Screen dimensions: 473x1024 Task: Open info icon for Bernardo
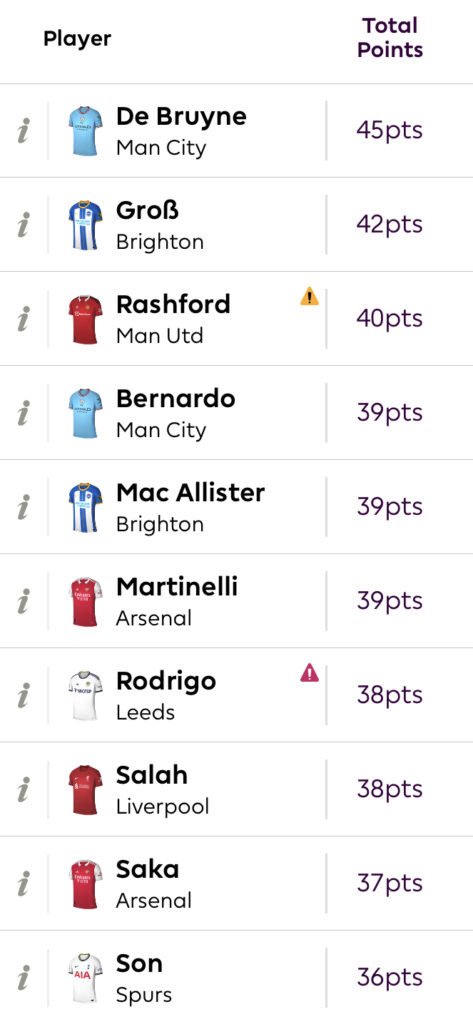coord(24,413)
